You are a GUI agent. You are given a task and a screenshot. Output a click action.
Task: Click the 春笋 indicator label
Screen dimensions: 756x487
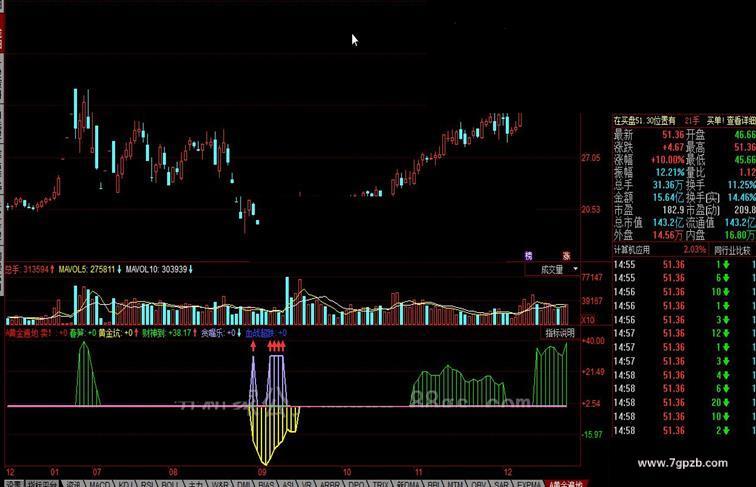(x=77, y=333)
